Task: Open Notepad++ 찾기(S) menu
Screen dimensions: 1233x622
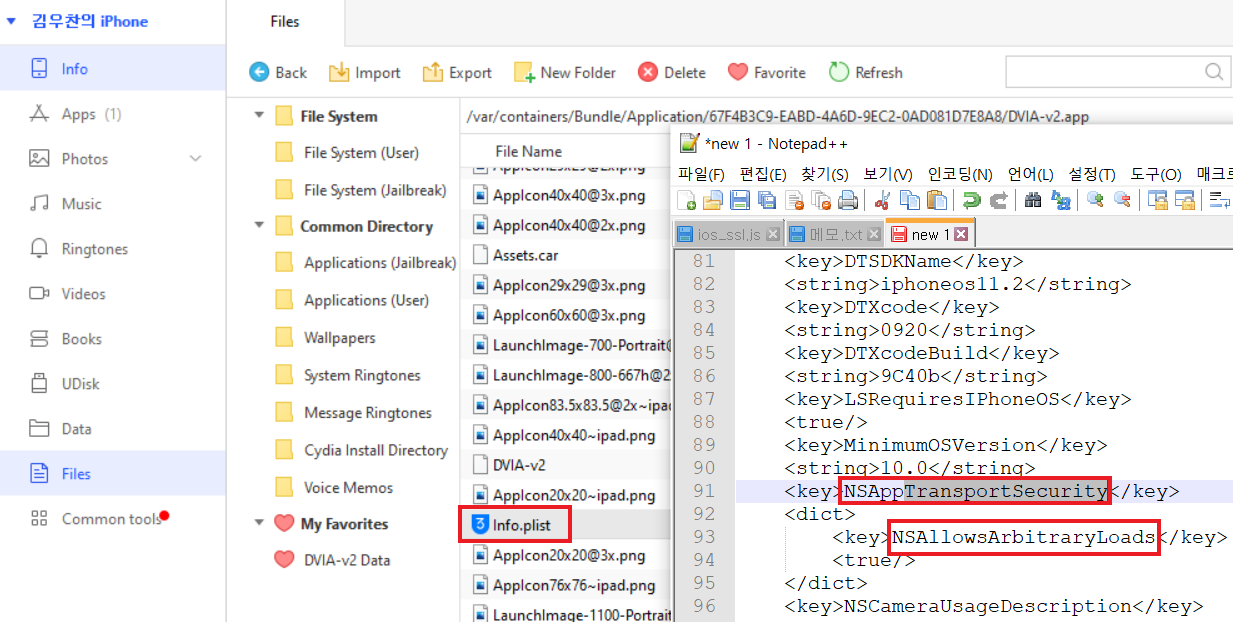Action: pos(825,173)
